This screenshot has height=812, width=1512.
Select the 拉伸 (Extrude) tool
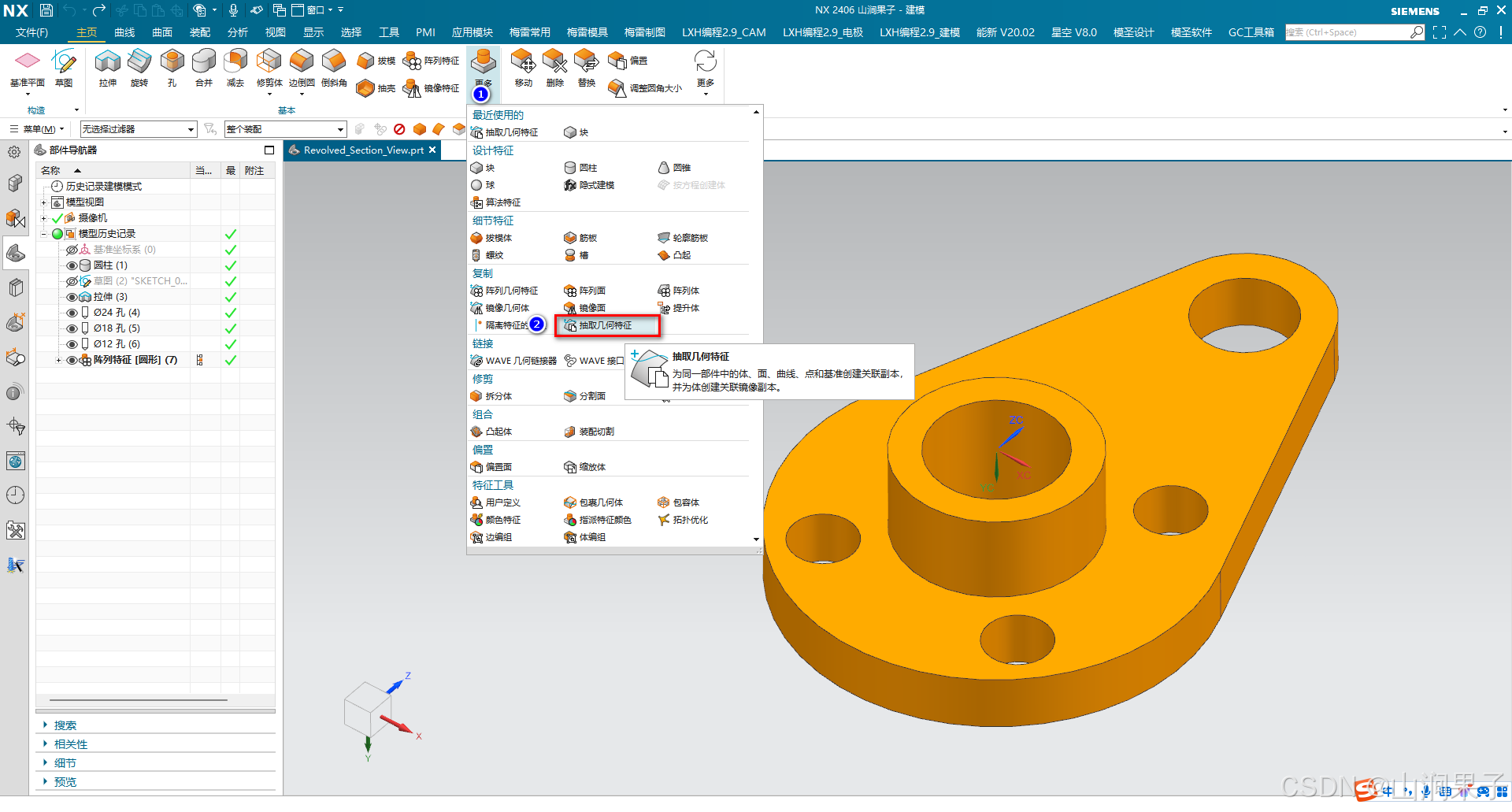pyautogui.click(x=108, y=67)
